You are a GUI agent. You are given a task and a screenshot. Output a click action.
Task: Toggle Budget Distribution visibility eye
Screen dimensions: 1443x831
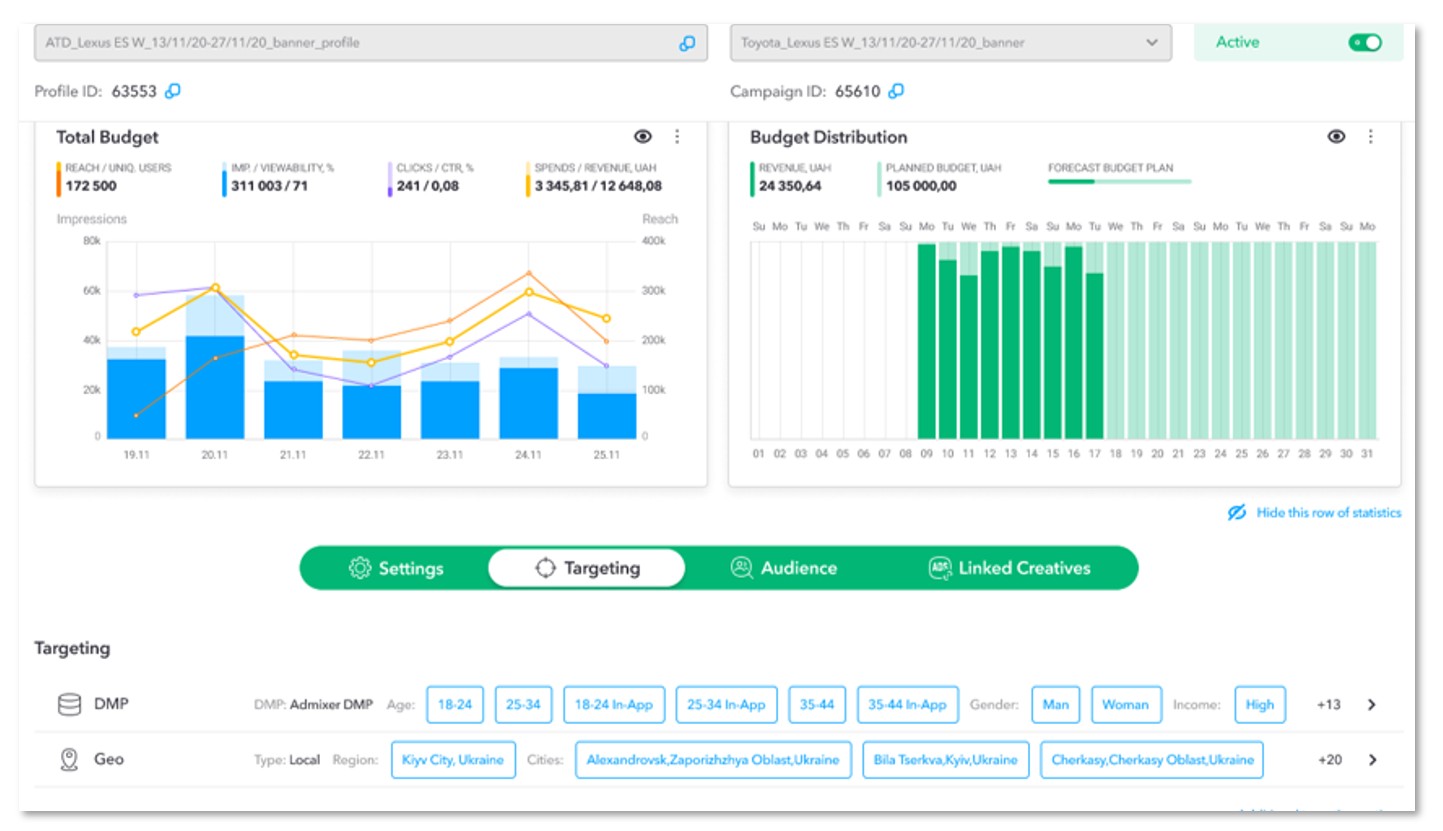[1337, 137]
